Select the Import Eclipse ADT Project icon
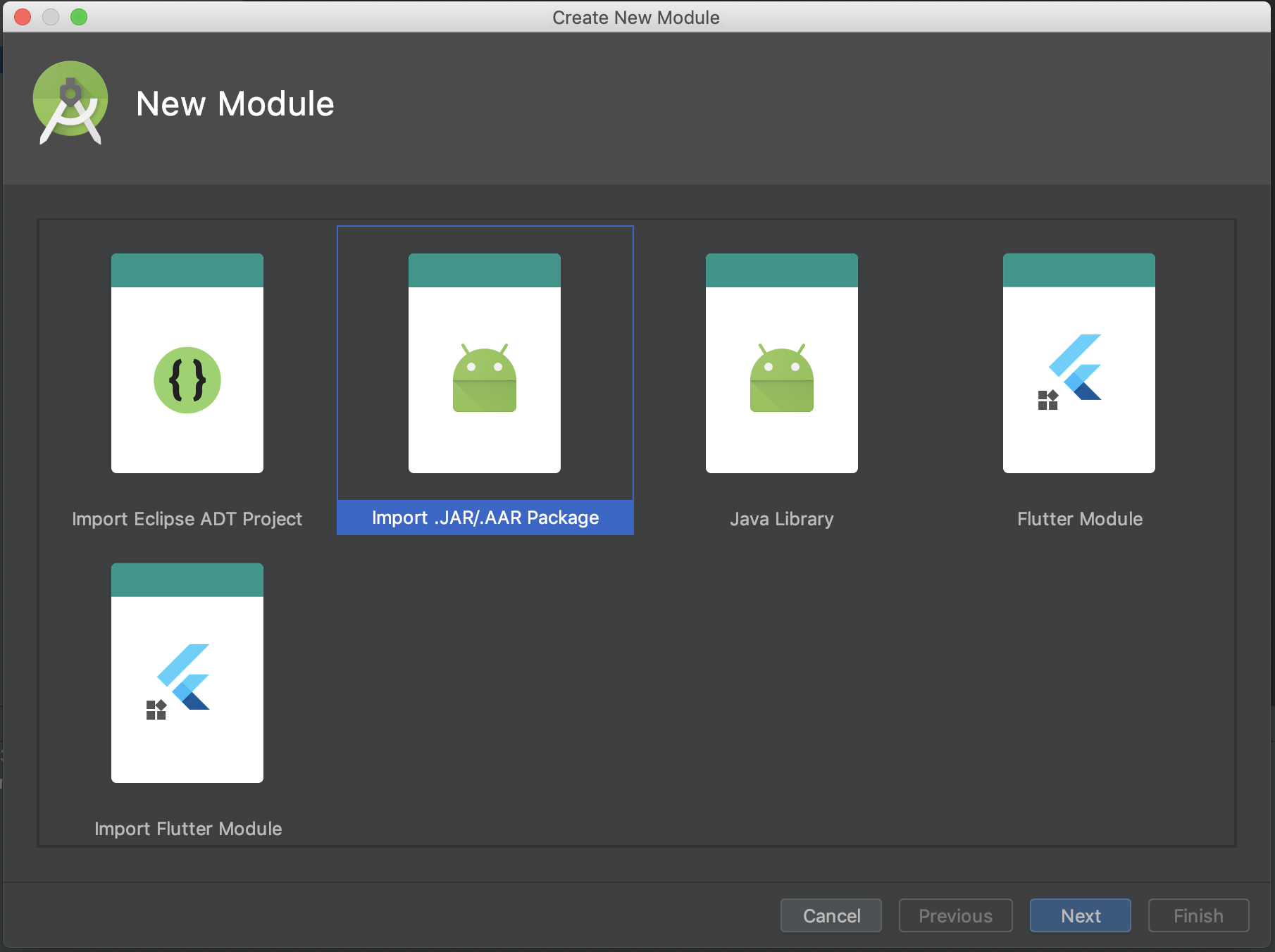This screenshot has width=1275, height=952. [x=186, y=363]
